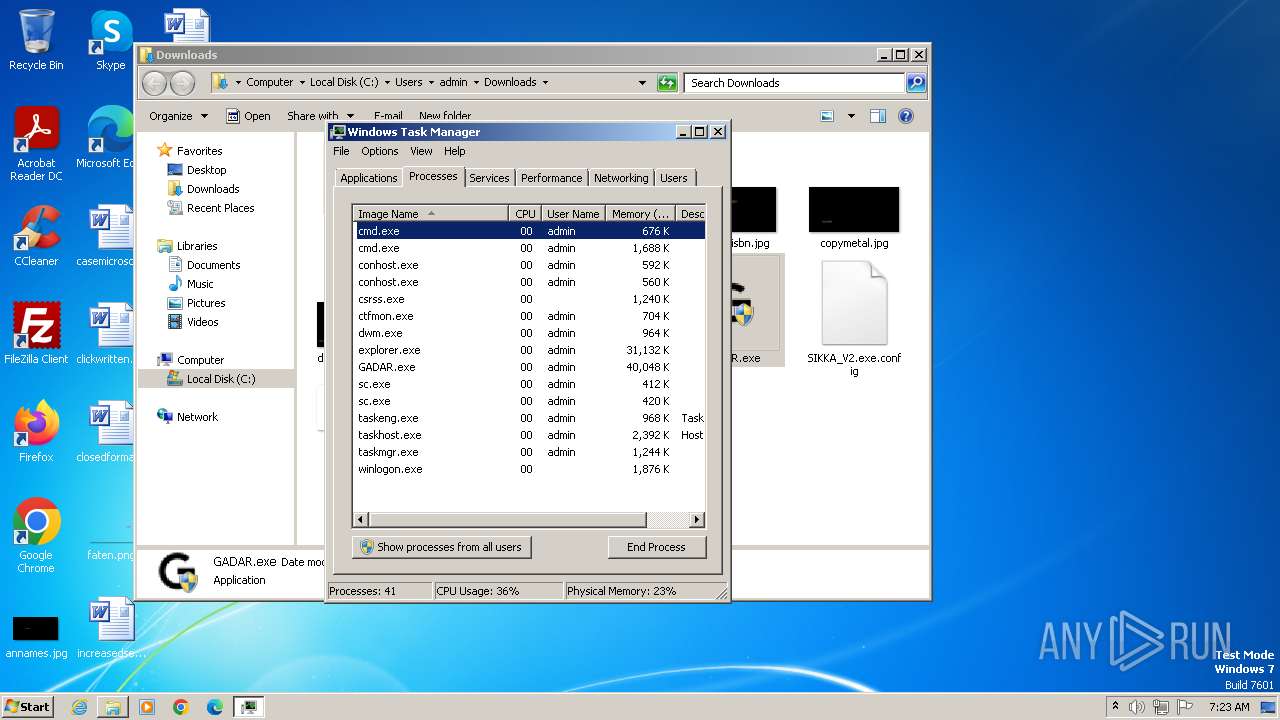Open the Recycle Bin desktop icon
1280x720 pixels.
coord(36,40)
